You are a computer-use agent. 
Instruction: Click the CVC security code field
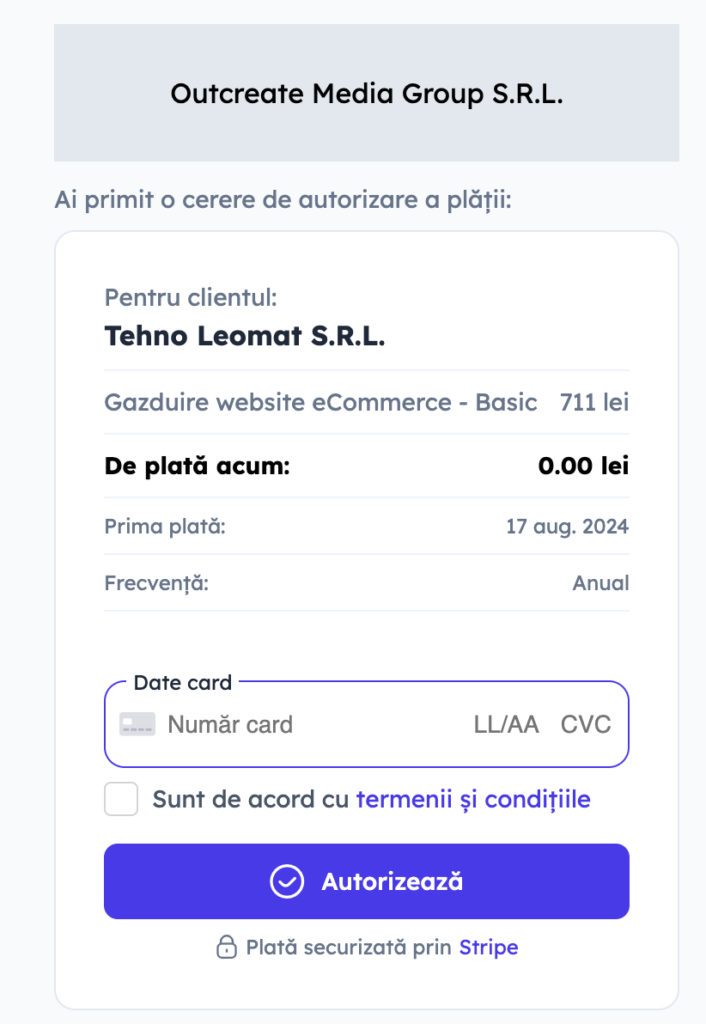click(x=585, y=725)
